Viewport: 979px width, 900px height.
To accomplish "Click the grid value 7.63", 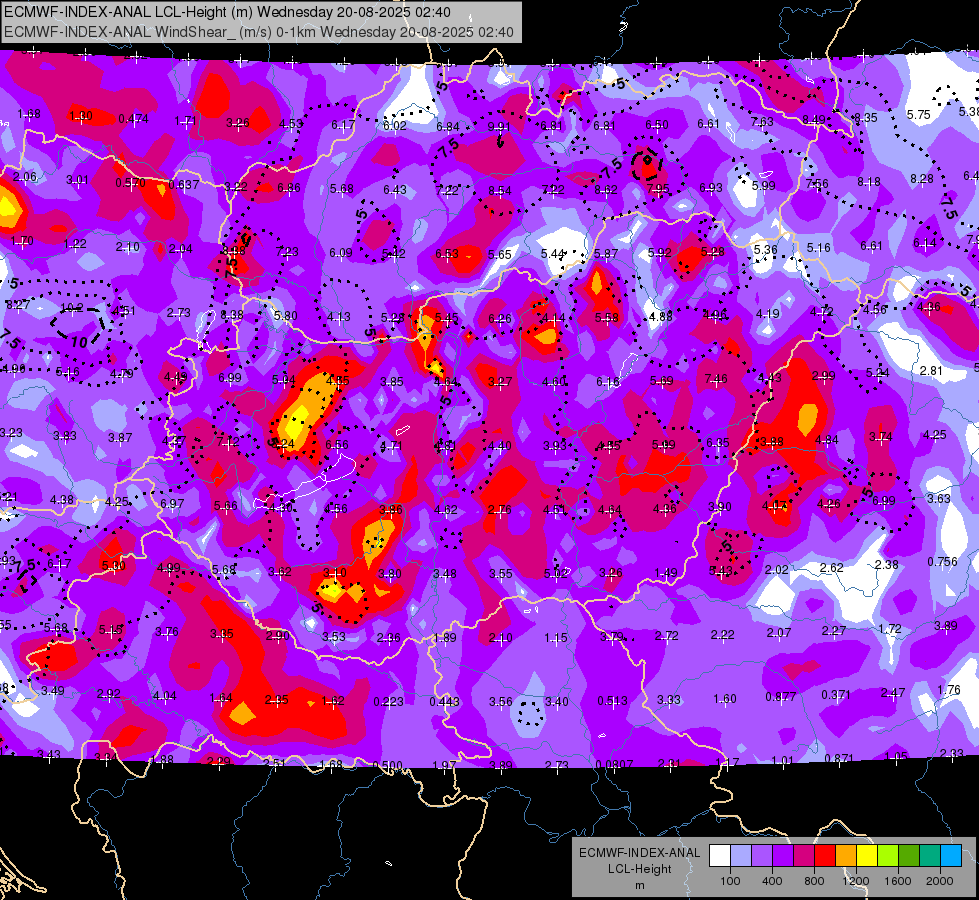I will [762, 122].
